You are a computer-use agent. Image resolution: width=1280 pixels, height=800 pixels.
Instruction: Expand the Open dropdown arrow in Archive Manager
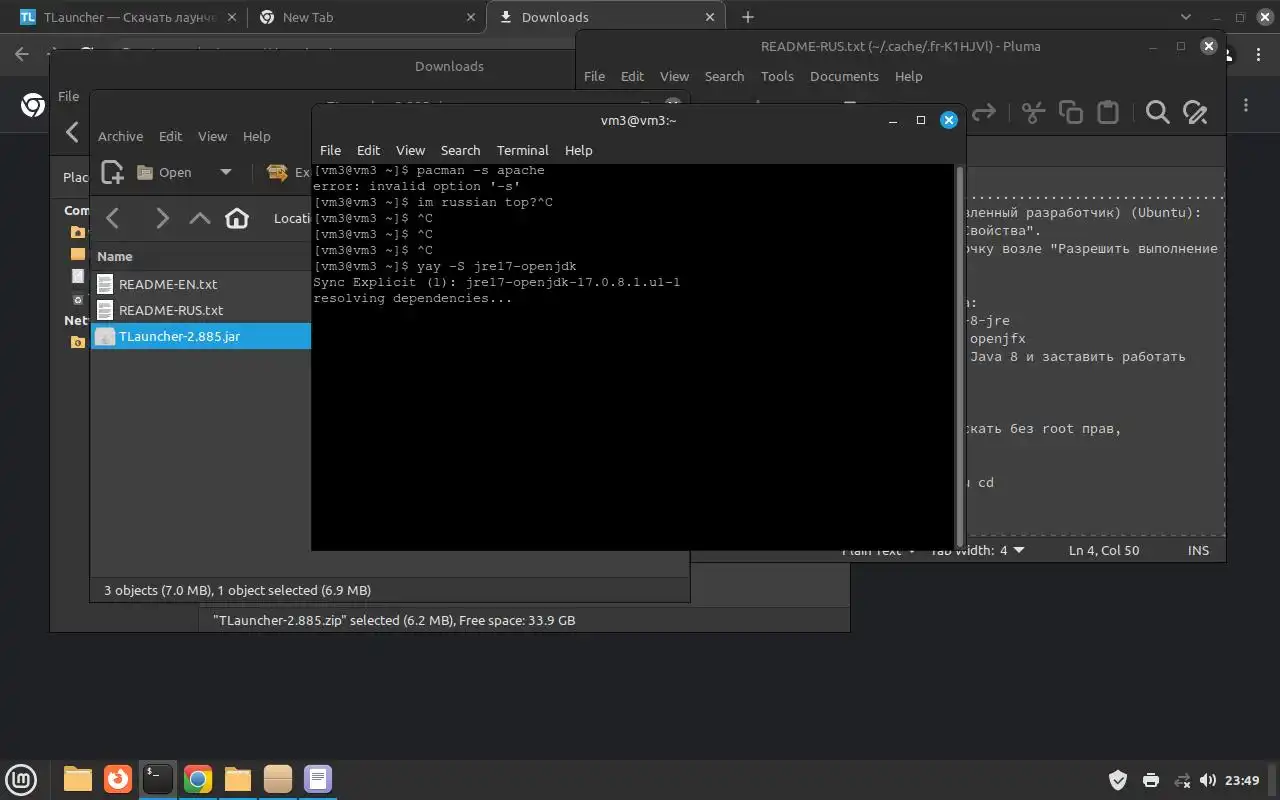point(226,172)
